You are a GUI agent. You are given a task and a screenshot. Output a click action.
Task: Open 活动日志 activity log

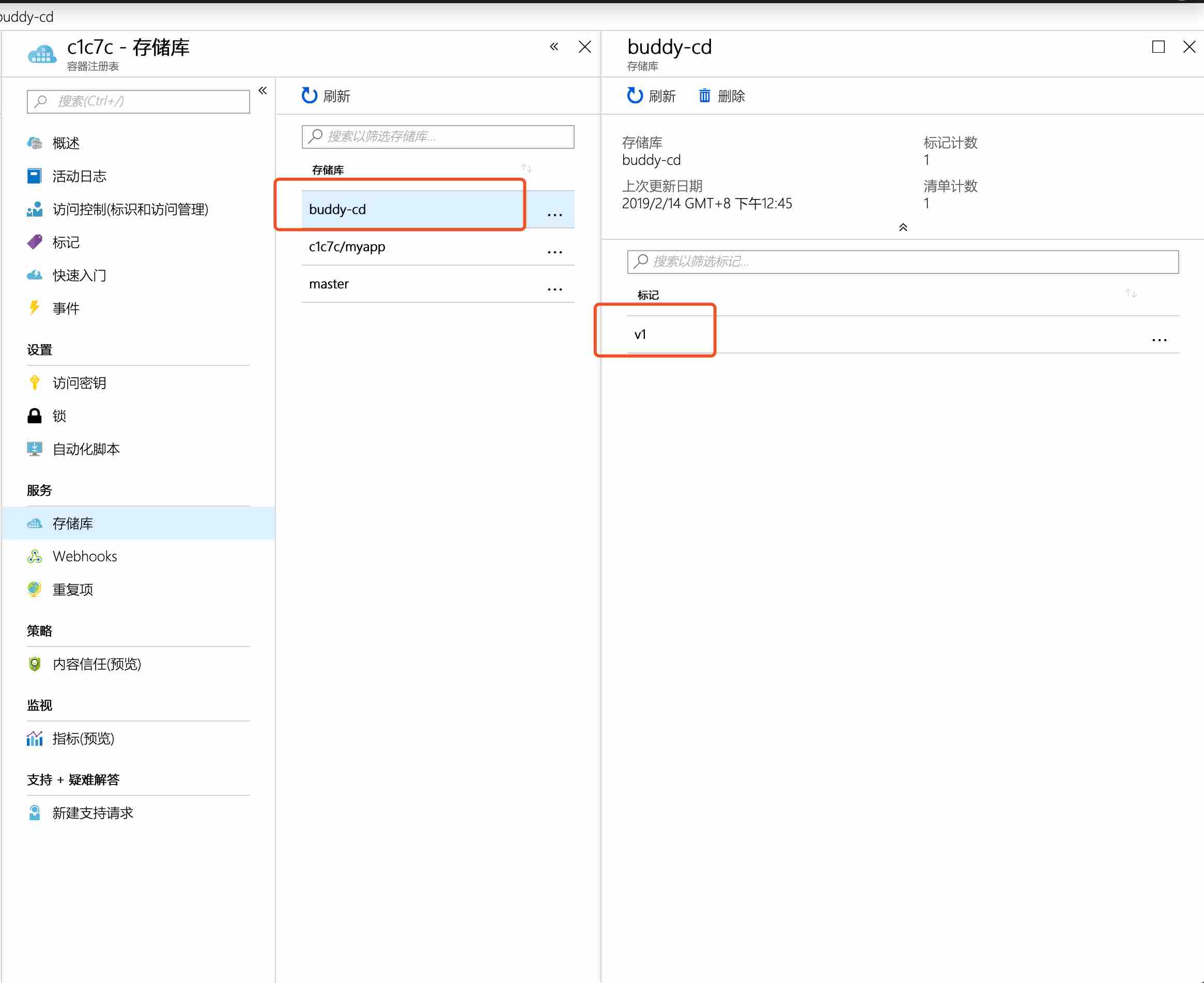(79, 176)
